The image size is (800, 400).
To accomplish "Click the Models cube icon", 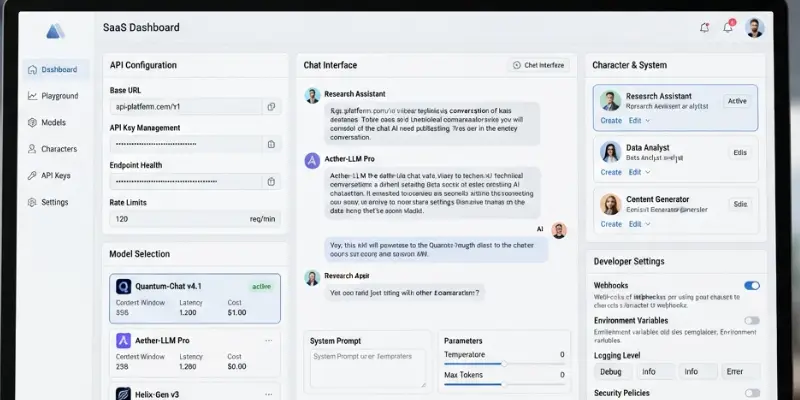I will 32,122.
